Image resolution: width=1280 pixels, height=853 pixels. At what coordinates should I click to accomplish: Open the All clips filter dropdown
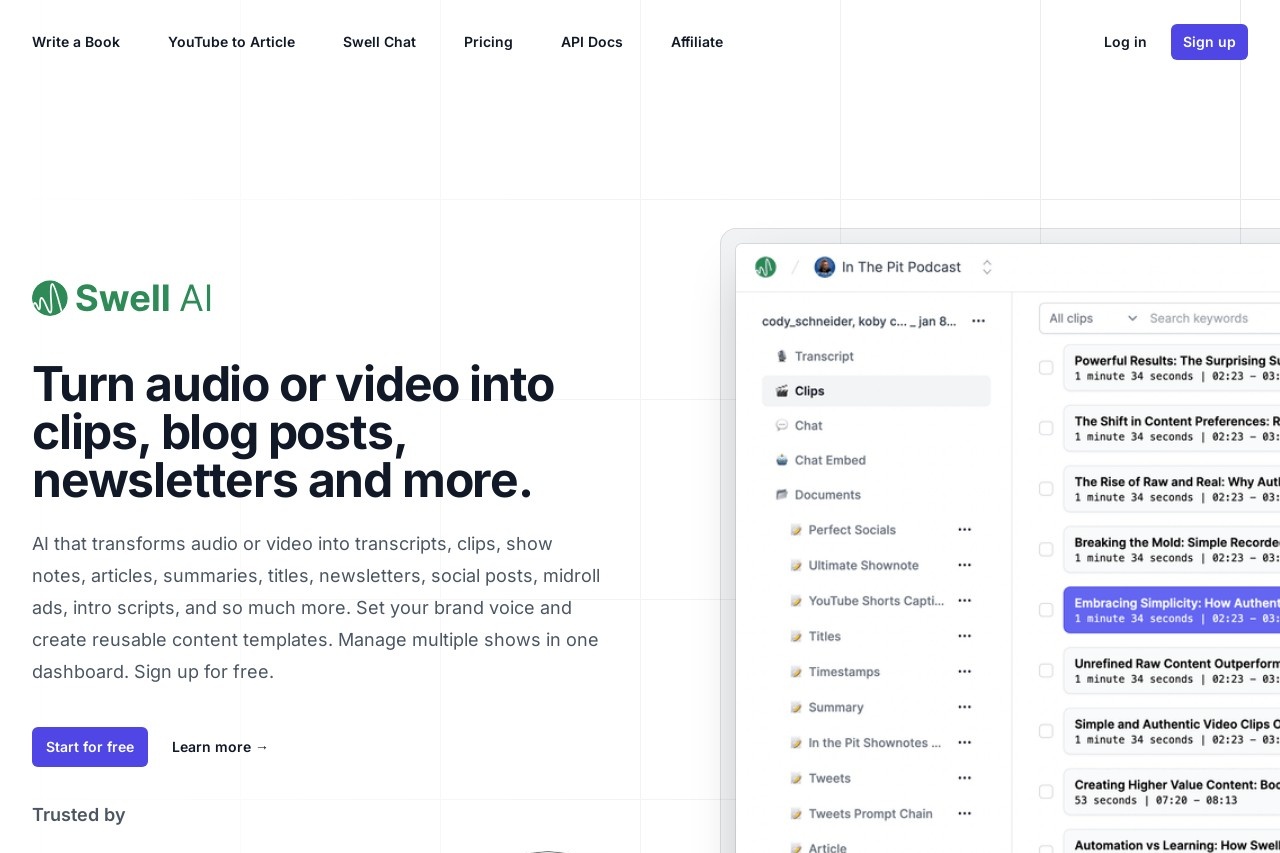click(x=1092, y=318)
